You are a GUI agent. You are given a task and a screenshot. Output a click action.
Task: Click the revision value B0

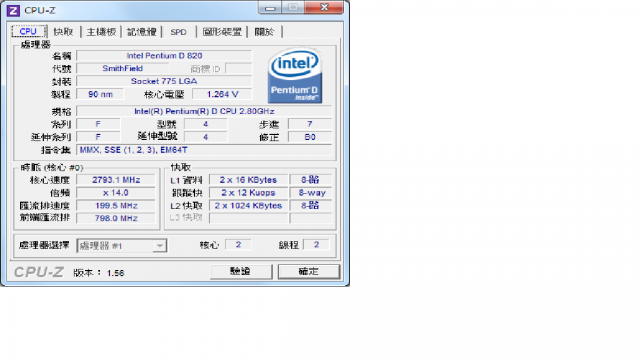310,137
